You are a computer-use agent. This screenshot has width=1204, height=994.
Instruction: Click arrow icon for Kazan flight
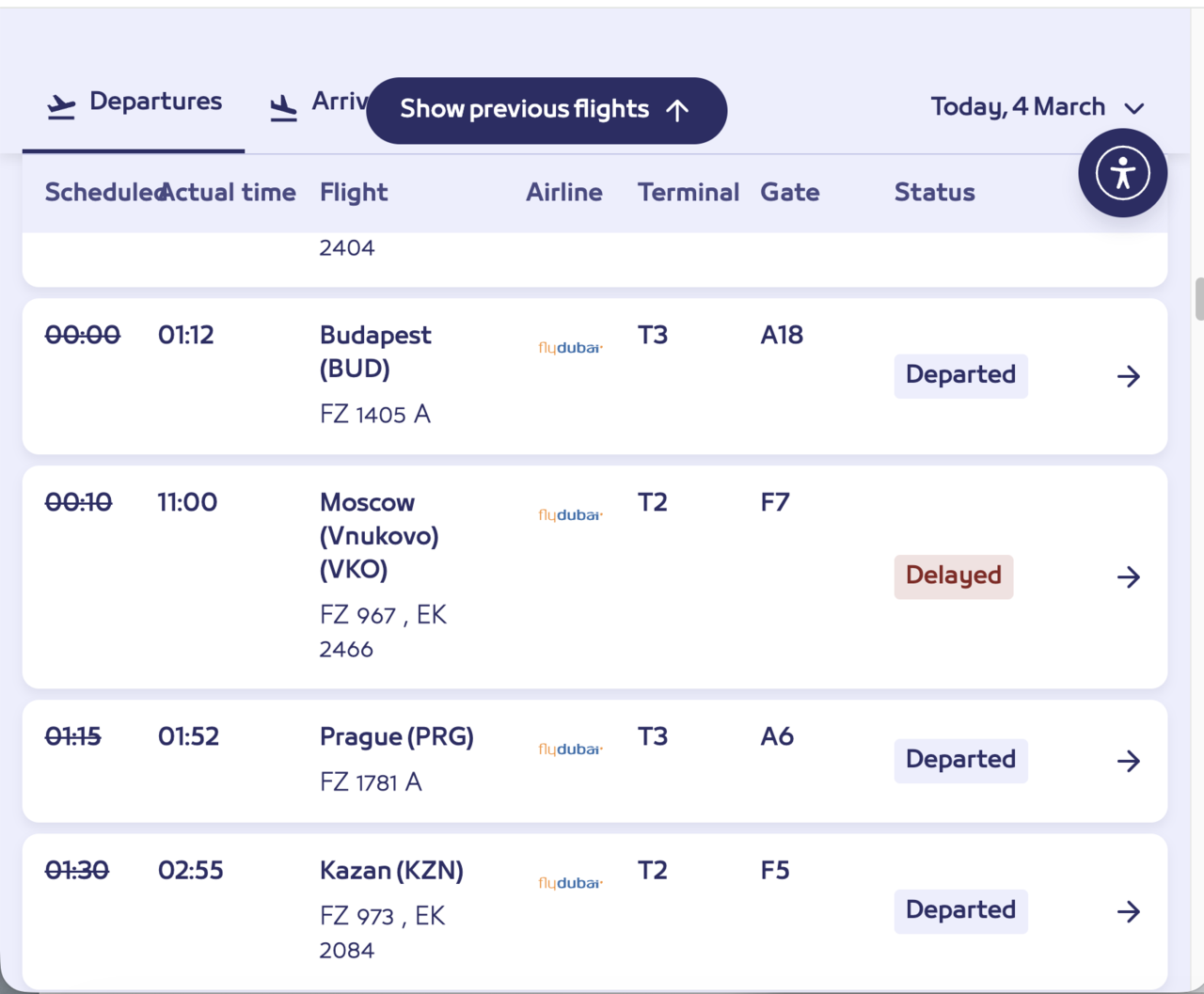point(1128,911)
